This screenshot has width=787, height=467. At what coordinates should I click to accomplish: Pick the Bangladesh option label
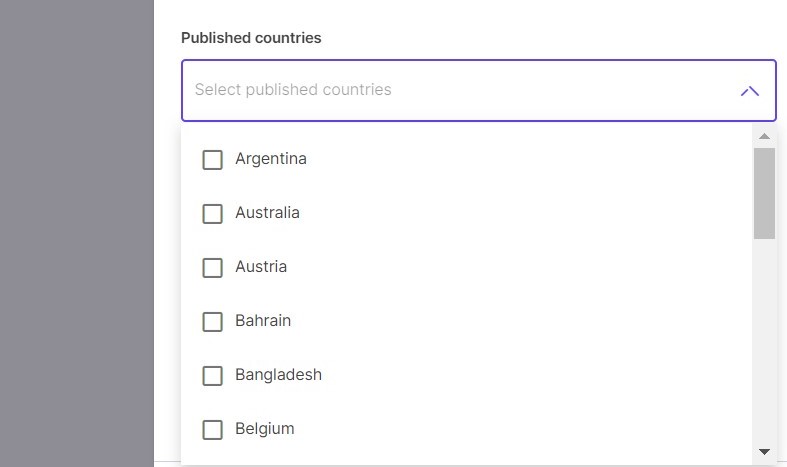(278, 375)
